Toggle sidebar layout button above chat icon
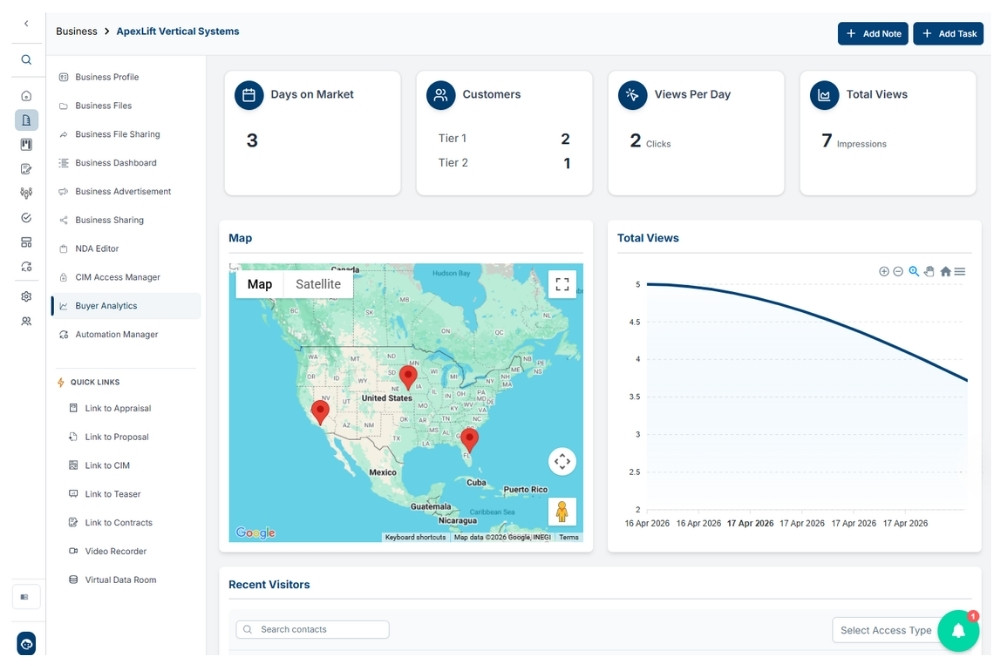The width and height of the screenshot is (1000, 666). (x=26, y=597)
